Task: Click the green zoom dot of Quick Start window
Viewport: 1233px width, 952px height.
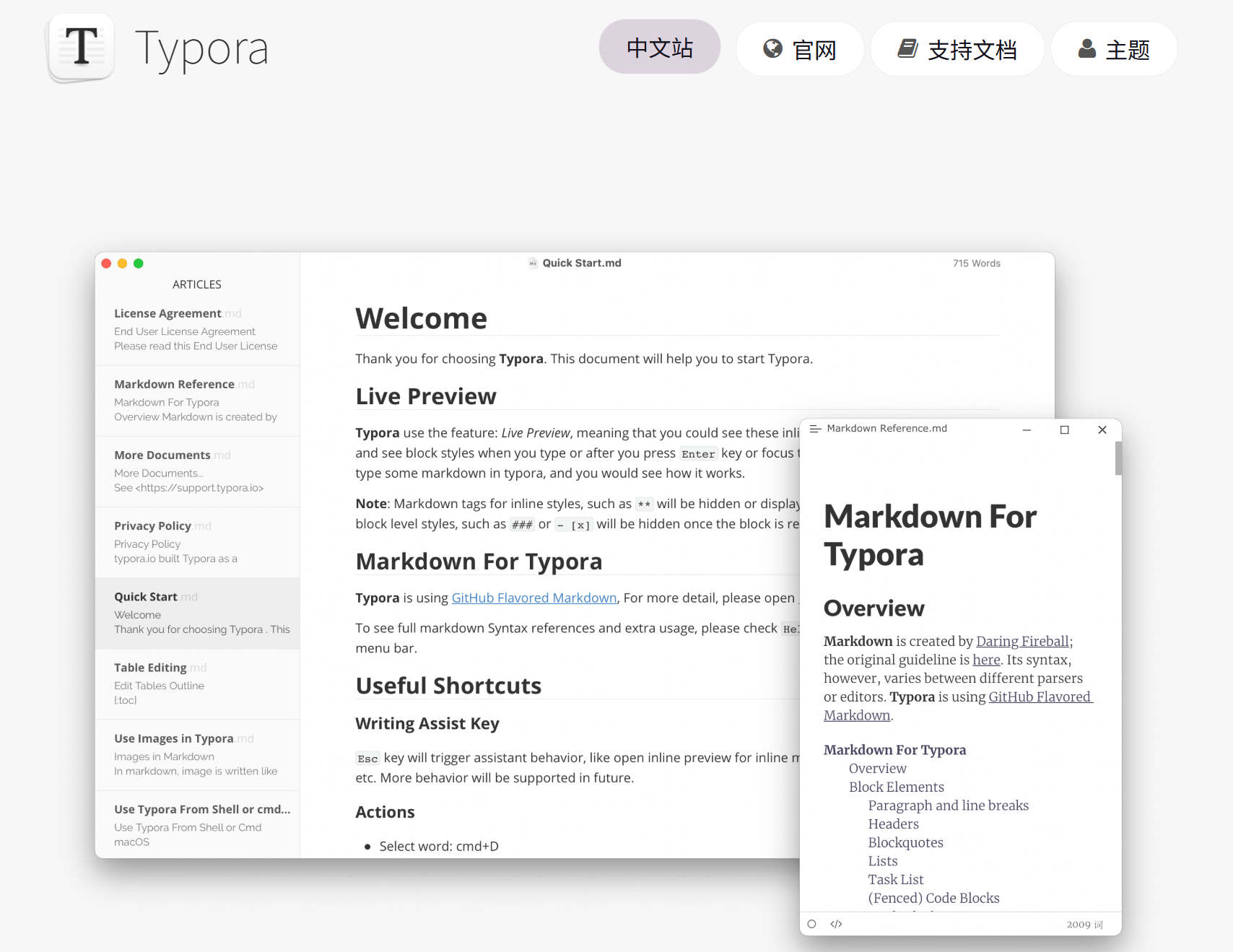Action: pyautogui.click(x=139, y=263)
